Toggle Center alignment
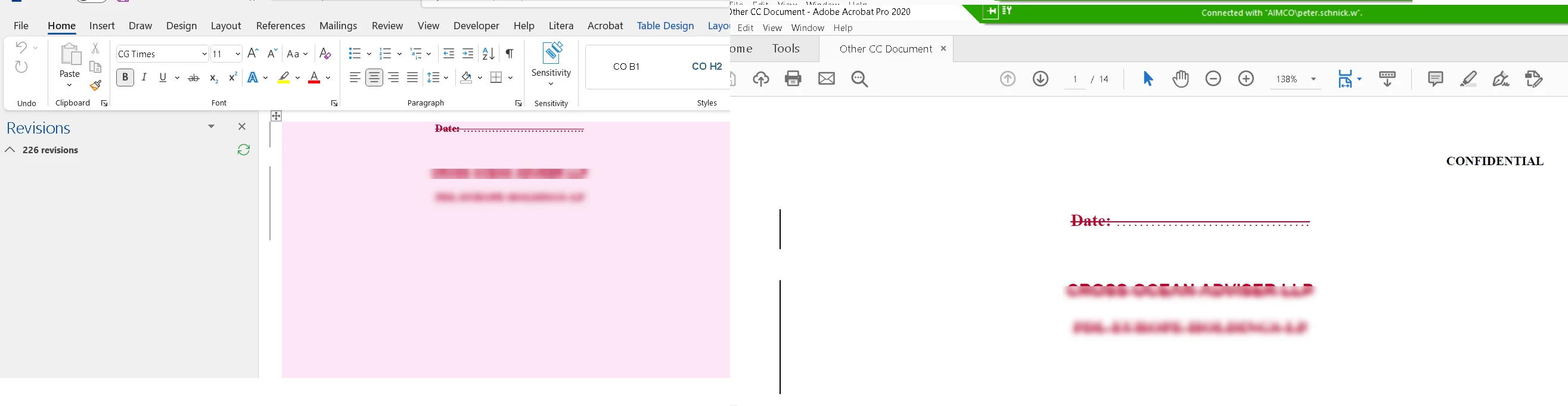This screenshot has width=1568, height=406. tap(374, 78)
